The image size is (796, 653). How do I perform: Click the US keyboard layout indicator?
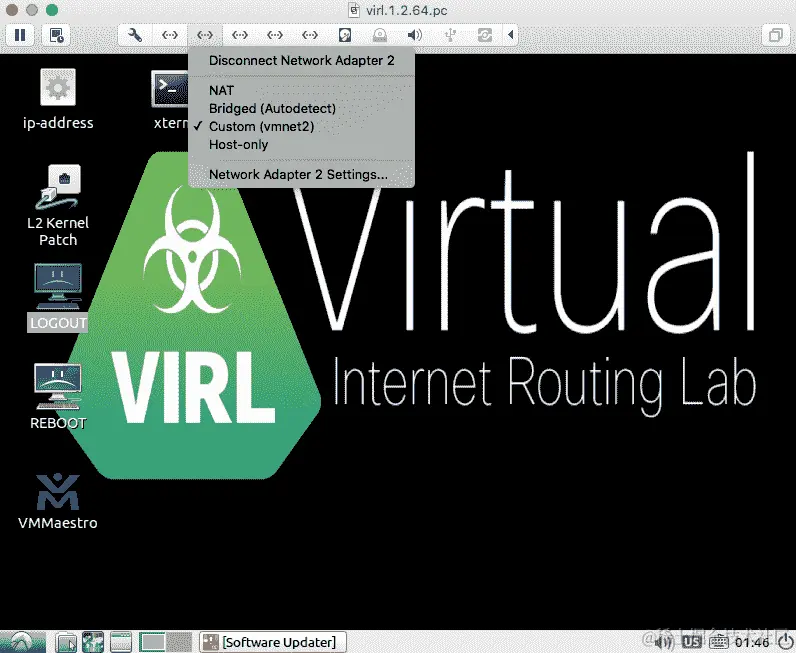point(692,643)
